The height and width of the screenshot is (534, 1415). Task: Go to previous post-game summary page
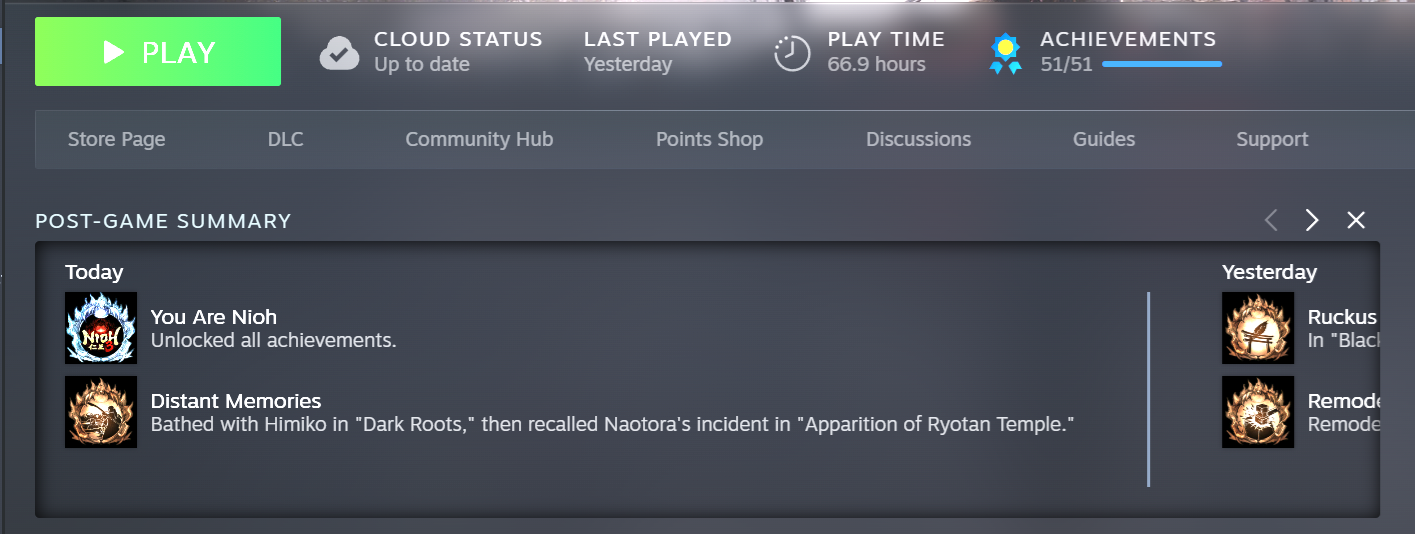[1271, 220]
